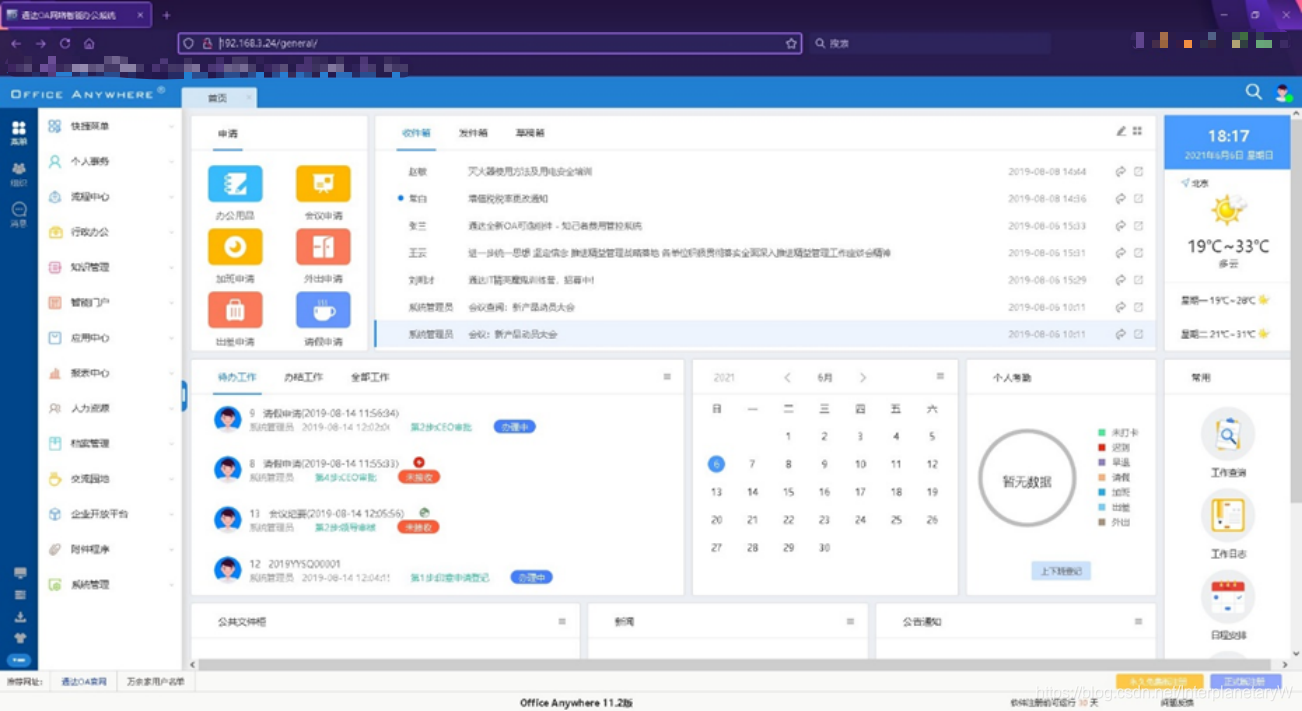Image resolution: width=1302 pixels, height=711 pixels.
Task: Click the 未接收 badge on item 8
Action: [419, 477]
